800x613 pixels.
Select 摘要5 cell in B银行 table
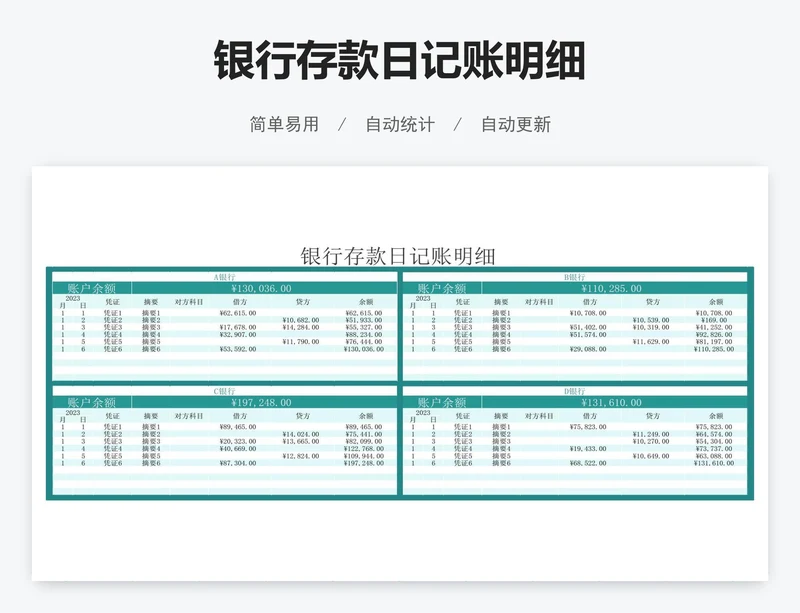click(501, 341)
